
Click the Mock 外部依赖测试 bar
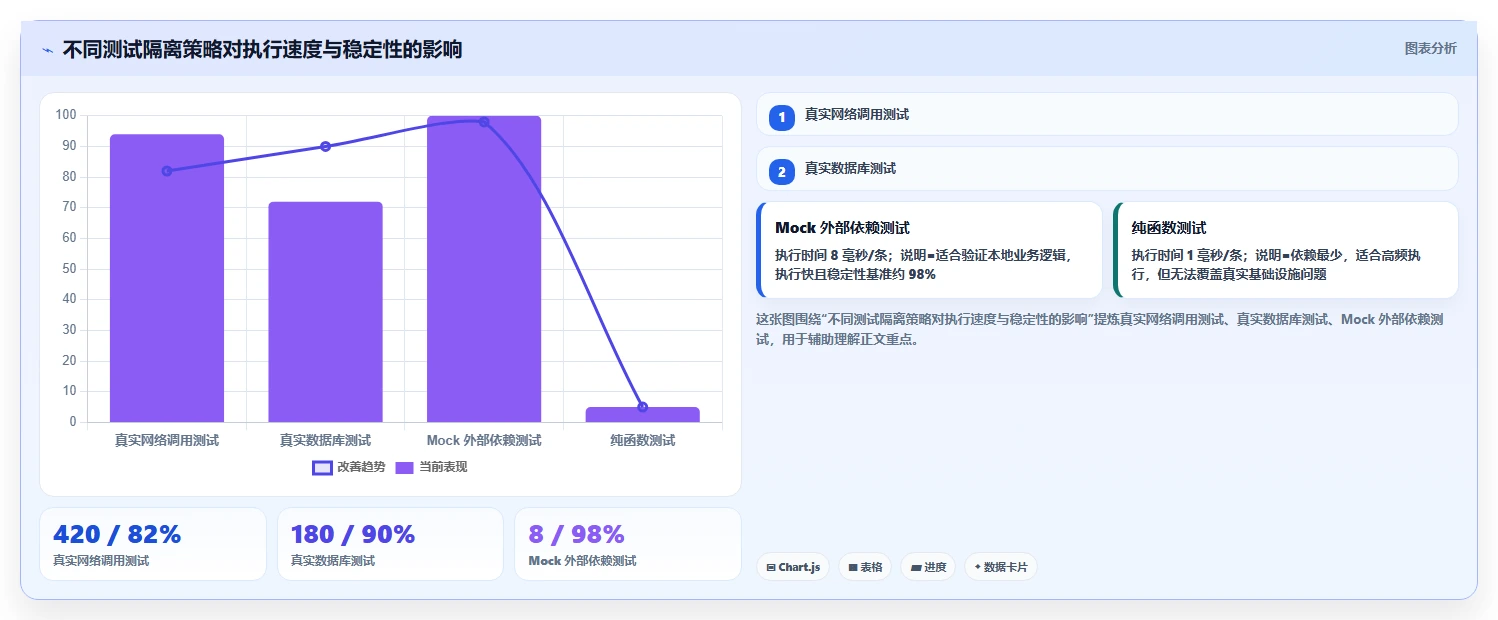[484, 269]
